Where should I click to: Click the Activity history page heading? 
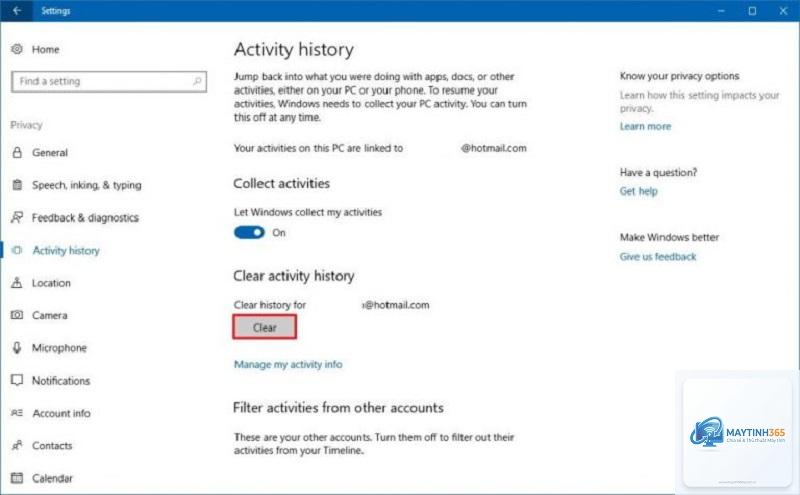(x=293, y=50)
